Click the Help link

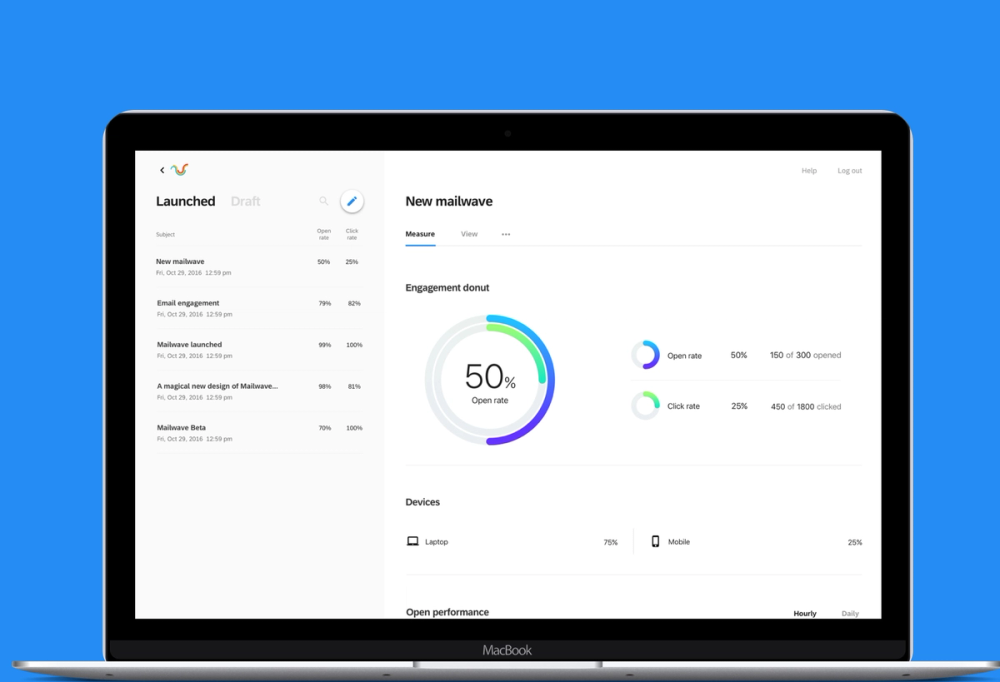pyautogui.click(x=809, y=170)
